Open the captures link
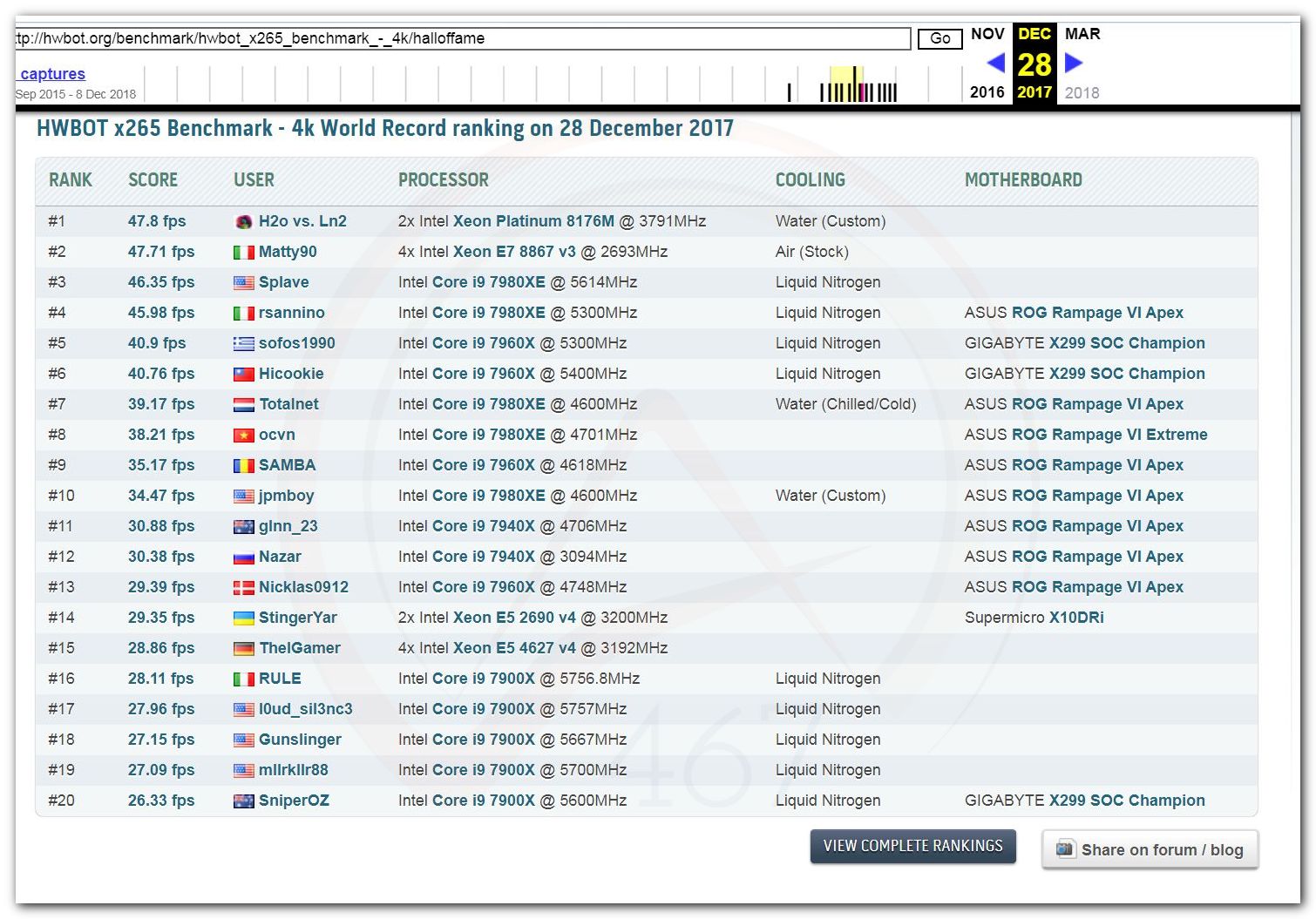1316x919 pixels. (x=52, y=74)
